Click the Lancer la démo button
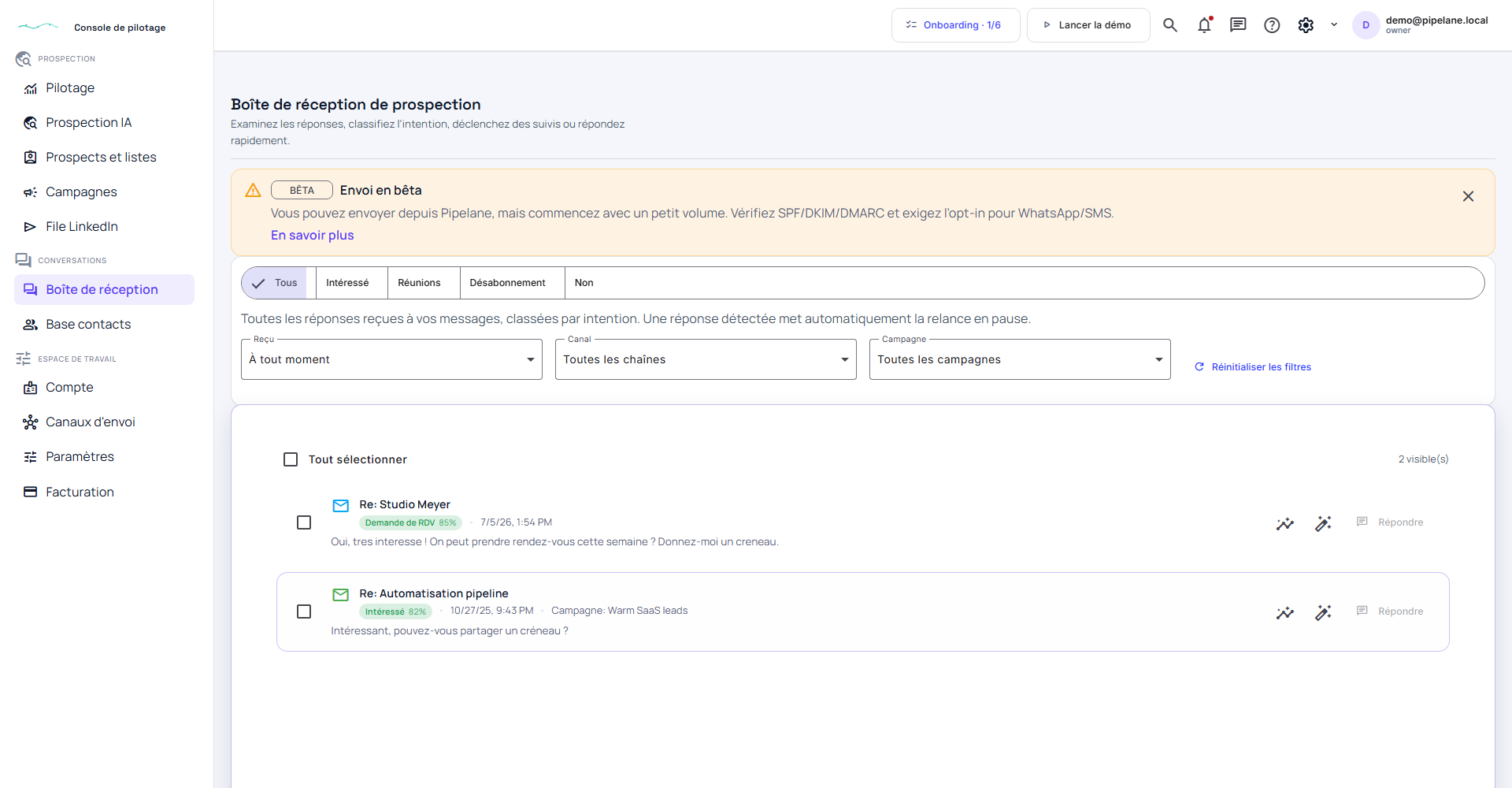The height and width of the screenshot is (788, 1512). 1088,25
